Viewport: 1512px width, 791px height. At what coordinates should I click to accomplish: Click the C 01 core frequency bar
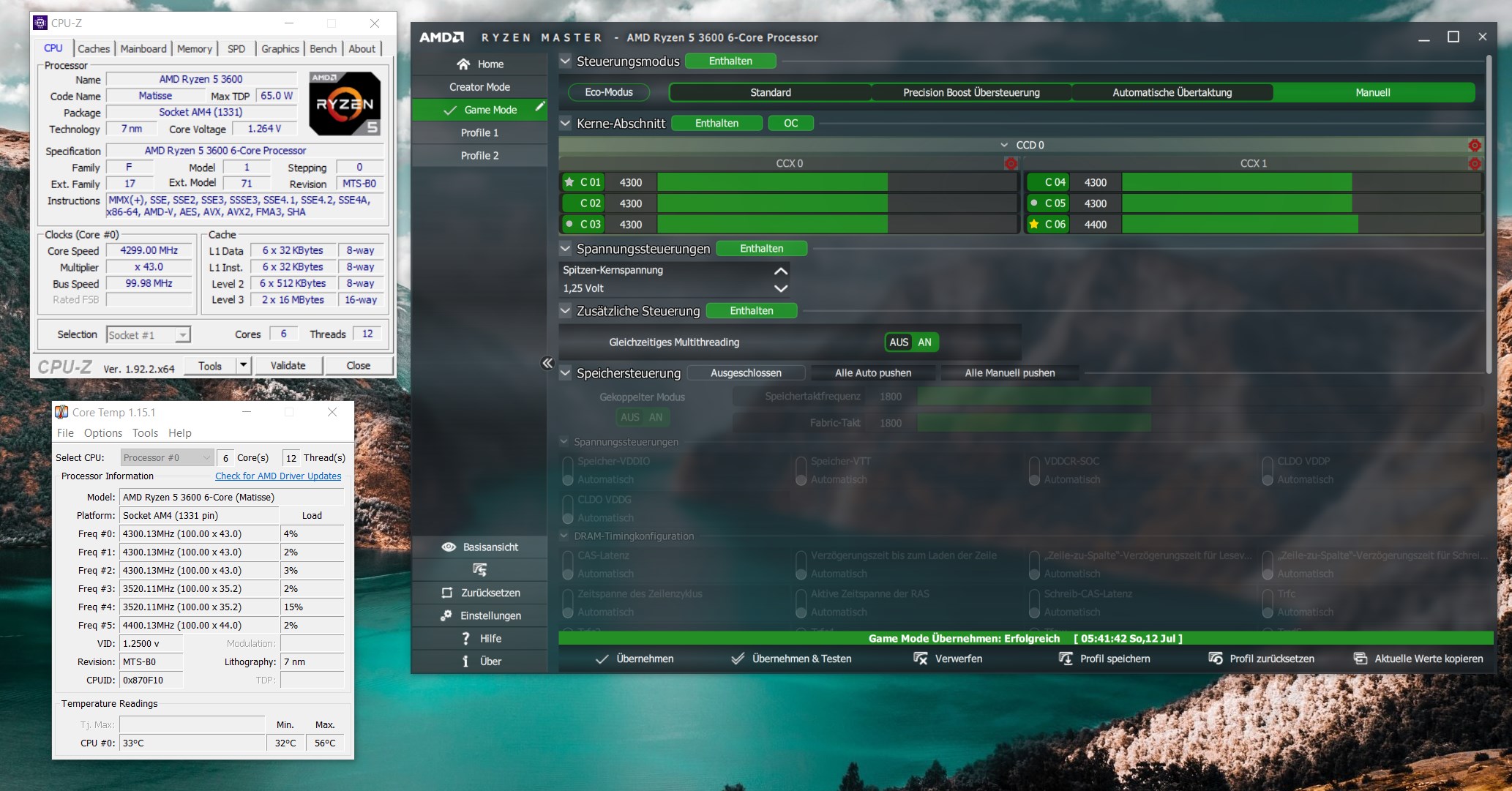coord(772,182)
